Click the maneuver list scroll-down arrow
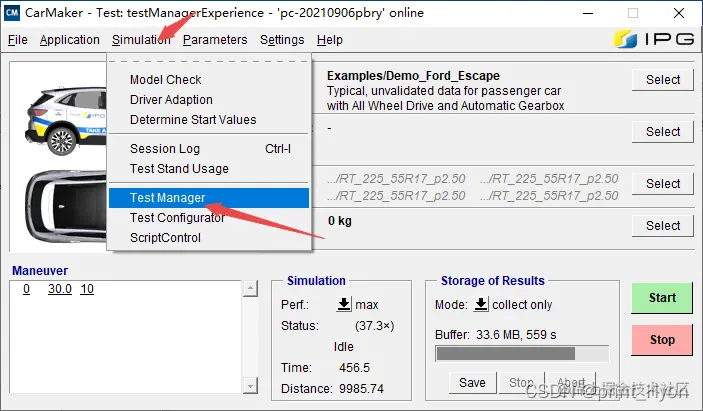 pyautogui.click(x=251, y=385)
